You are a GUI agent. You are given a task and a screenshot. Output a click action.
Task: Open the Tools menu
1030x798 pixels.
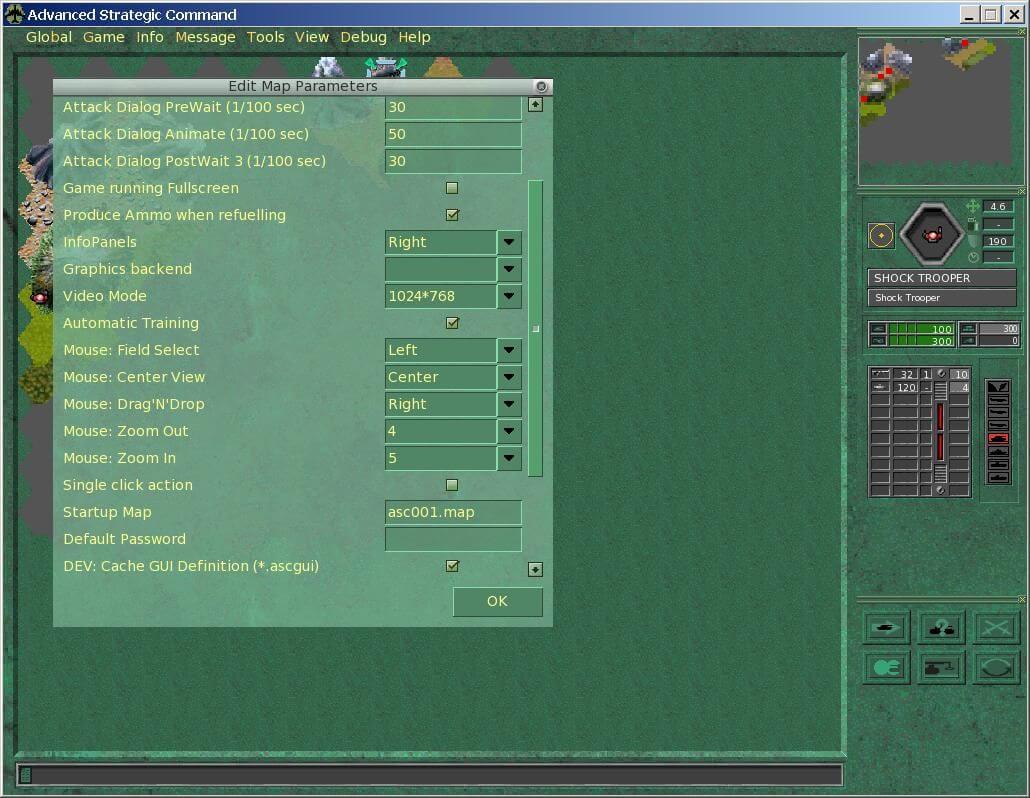tap(265, 37)
